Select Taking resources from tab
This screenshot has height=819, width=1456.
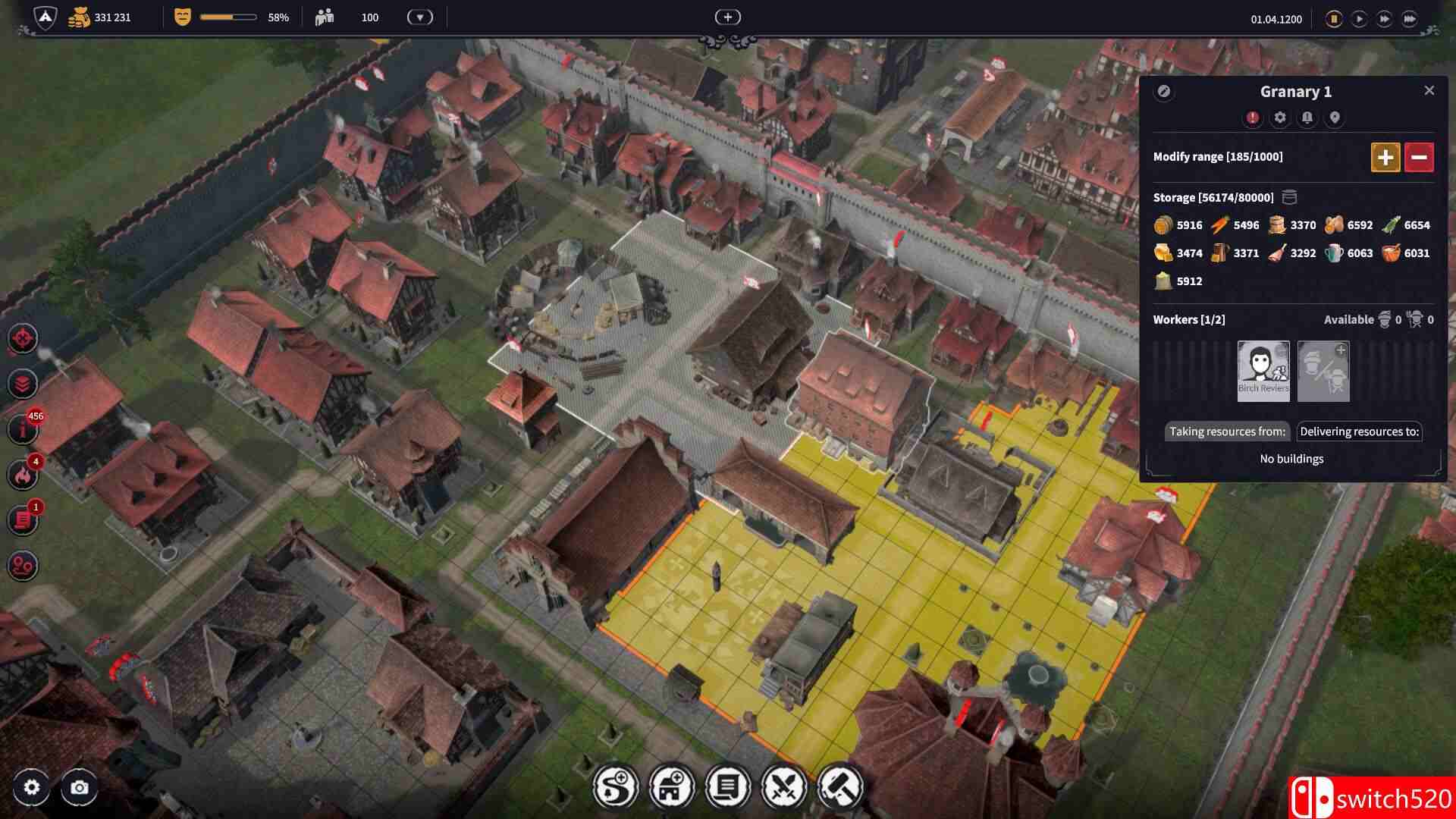pyautogui.click(x=1227, y=431)
